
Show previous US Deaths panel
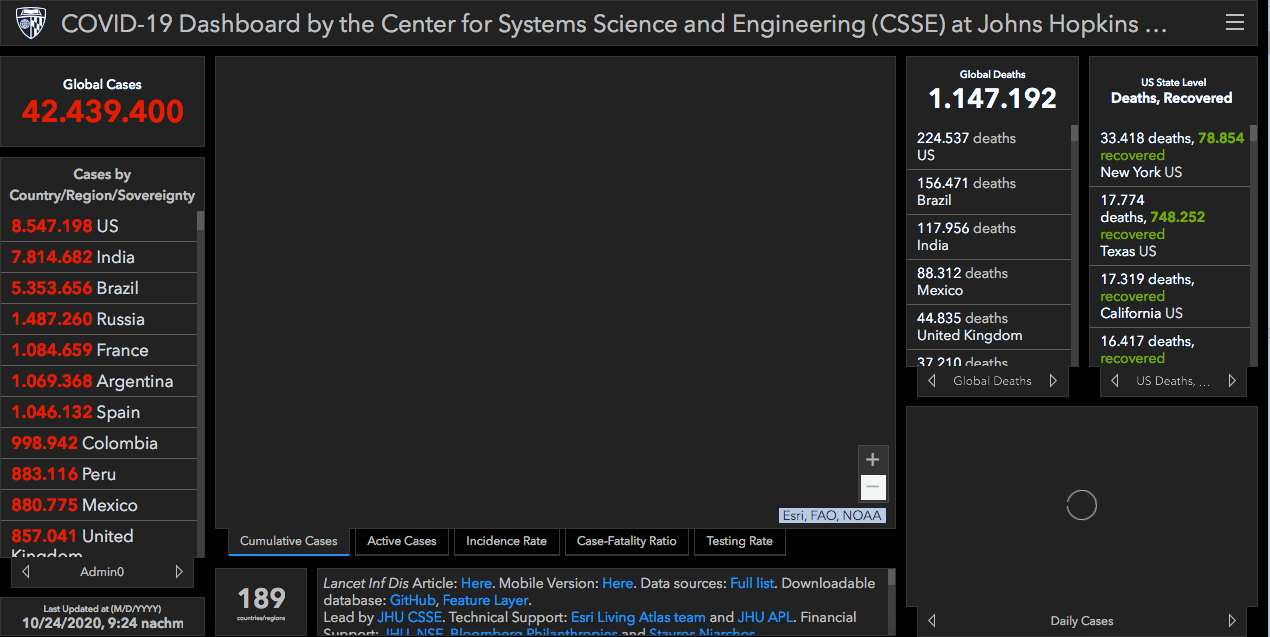1115,381
